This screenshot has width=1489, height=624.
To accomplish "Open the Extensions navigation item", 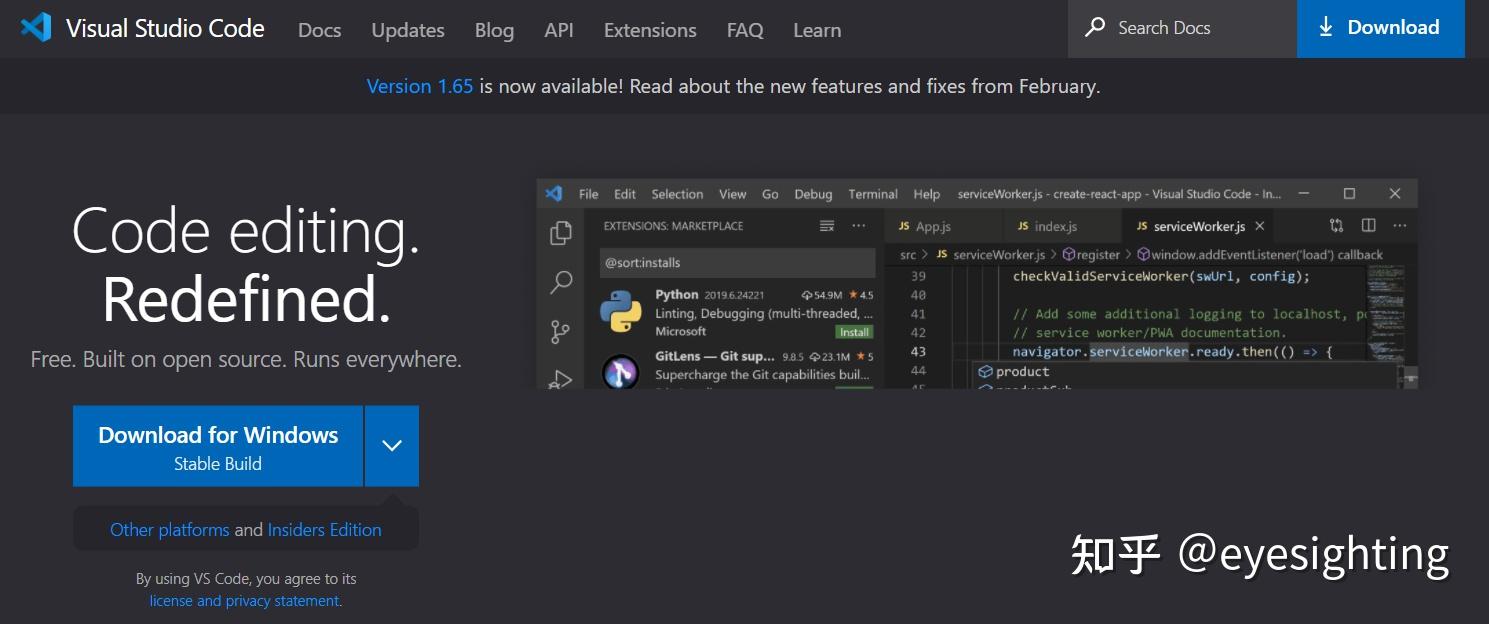I will click(x=650, y=30).
